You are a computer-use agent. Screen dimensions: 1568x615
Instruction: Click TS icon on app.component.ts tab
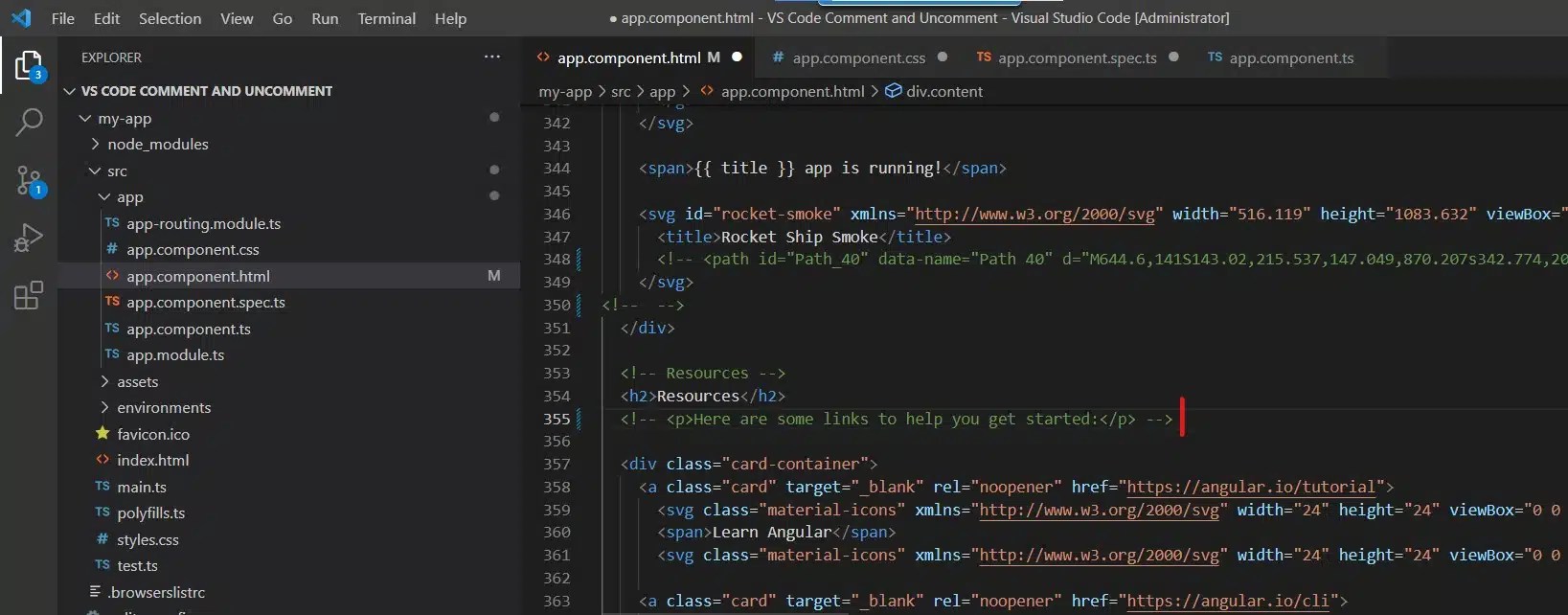tap(1215, 57)
